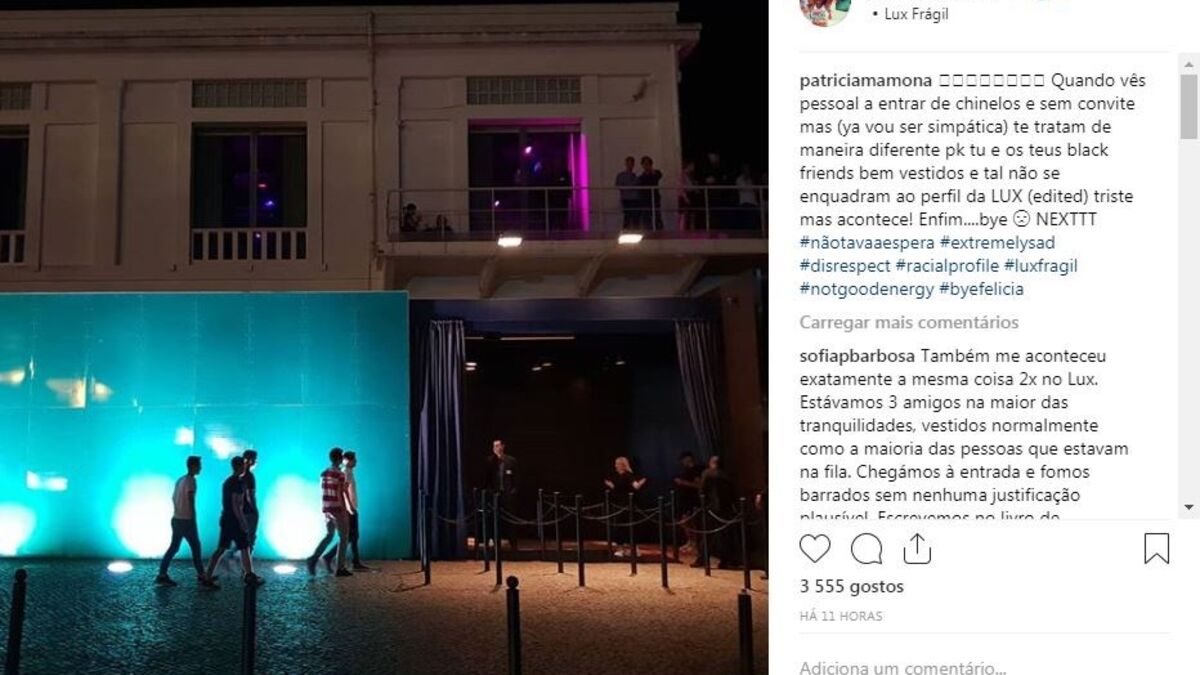Open the #nãotavaaespera hashtag

coord(868,243)
